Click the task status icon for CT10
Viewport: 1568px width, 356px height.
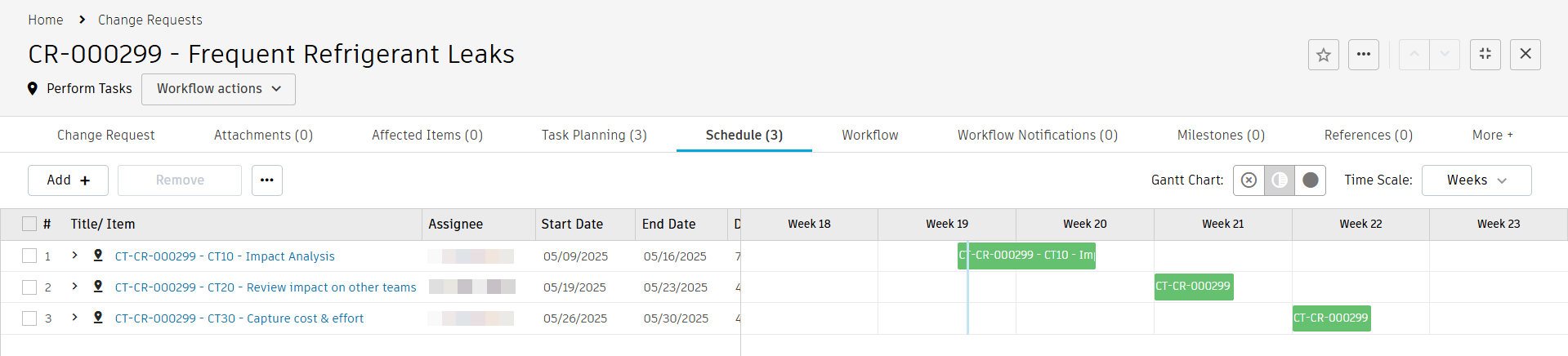point(98,256)
